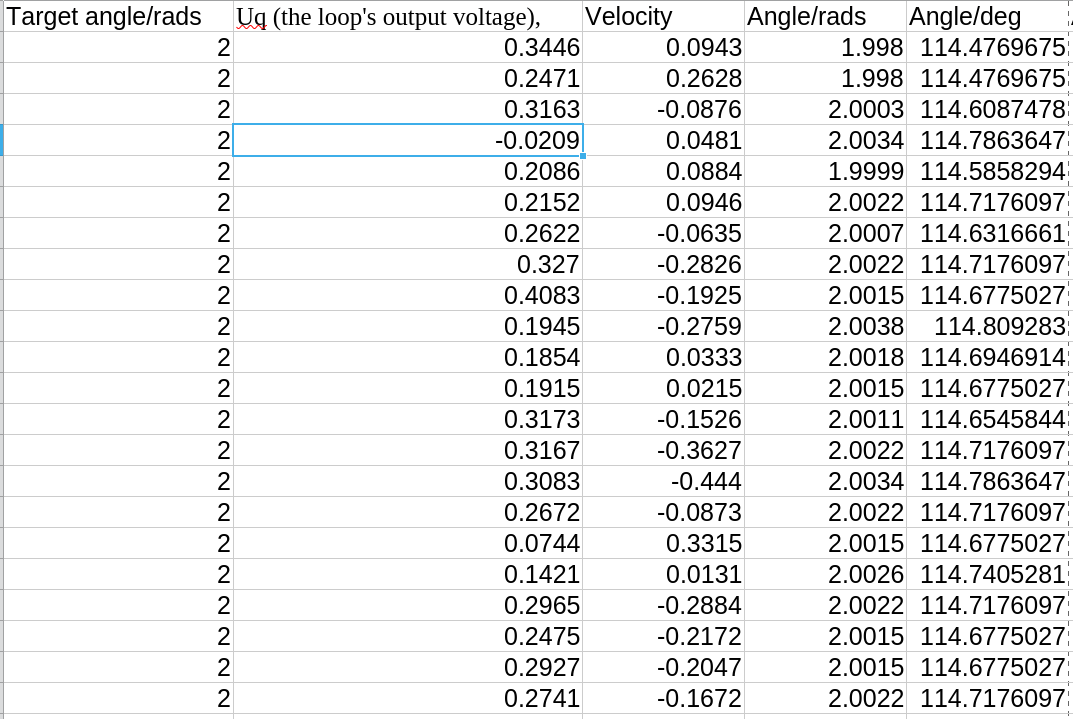Select the Velocity value 0.0481
Viewport: 1073px width, 719px height.
point(663,140)
